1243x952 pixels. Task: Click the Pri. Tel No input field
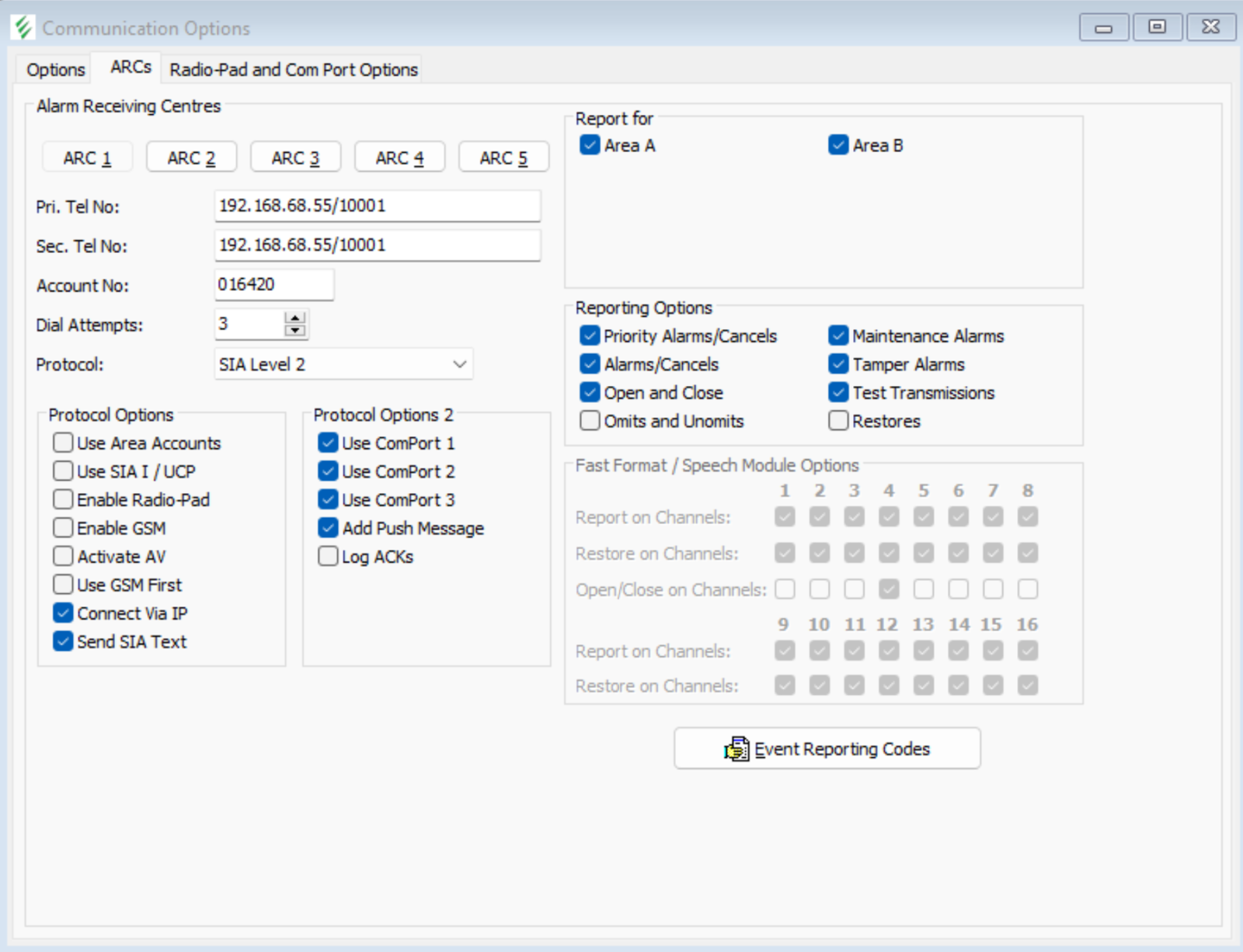(377, 206)
